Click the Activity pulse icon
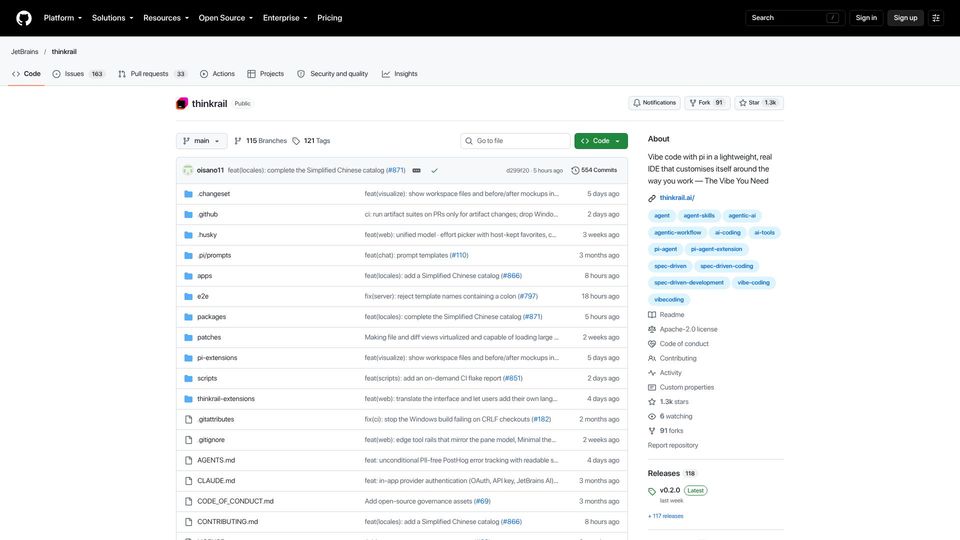This screenshot has width=960, height=540. coord(651,373)
